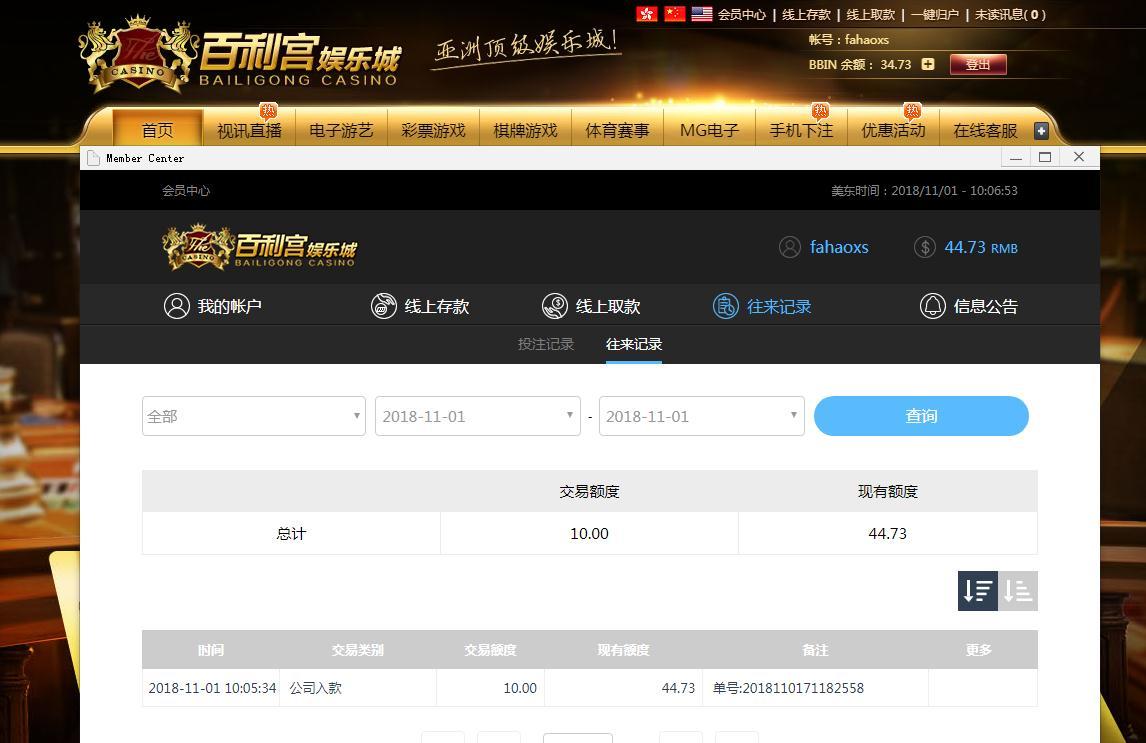The height and width of the screenshot is (743, 1146).
Task: Minimize the Member Center window
Action: 1015,157
